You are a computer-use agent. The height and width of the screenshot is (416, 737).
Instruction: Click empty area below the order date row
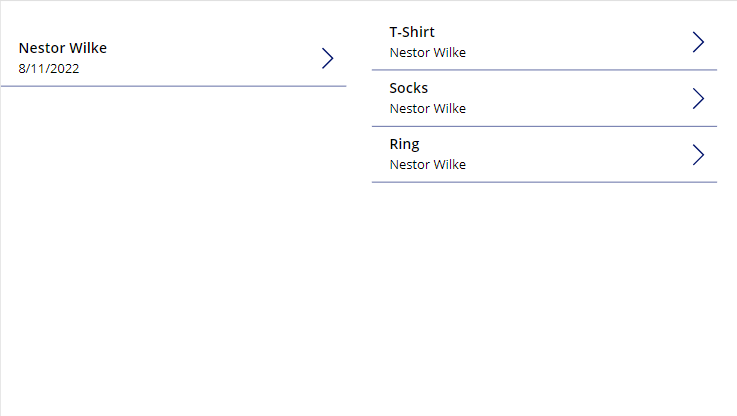173,249
